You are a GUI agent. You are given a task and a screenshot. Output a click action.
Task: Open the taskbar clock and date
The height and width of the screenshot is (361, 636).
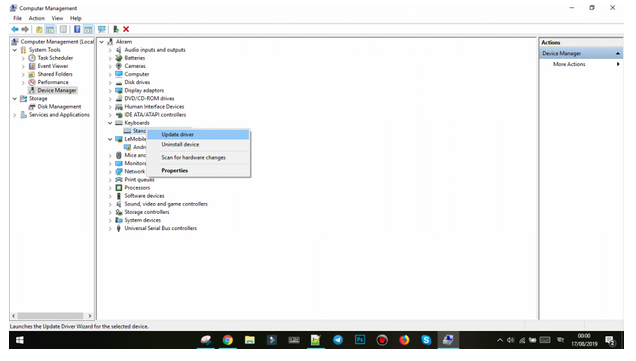584,340
